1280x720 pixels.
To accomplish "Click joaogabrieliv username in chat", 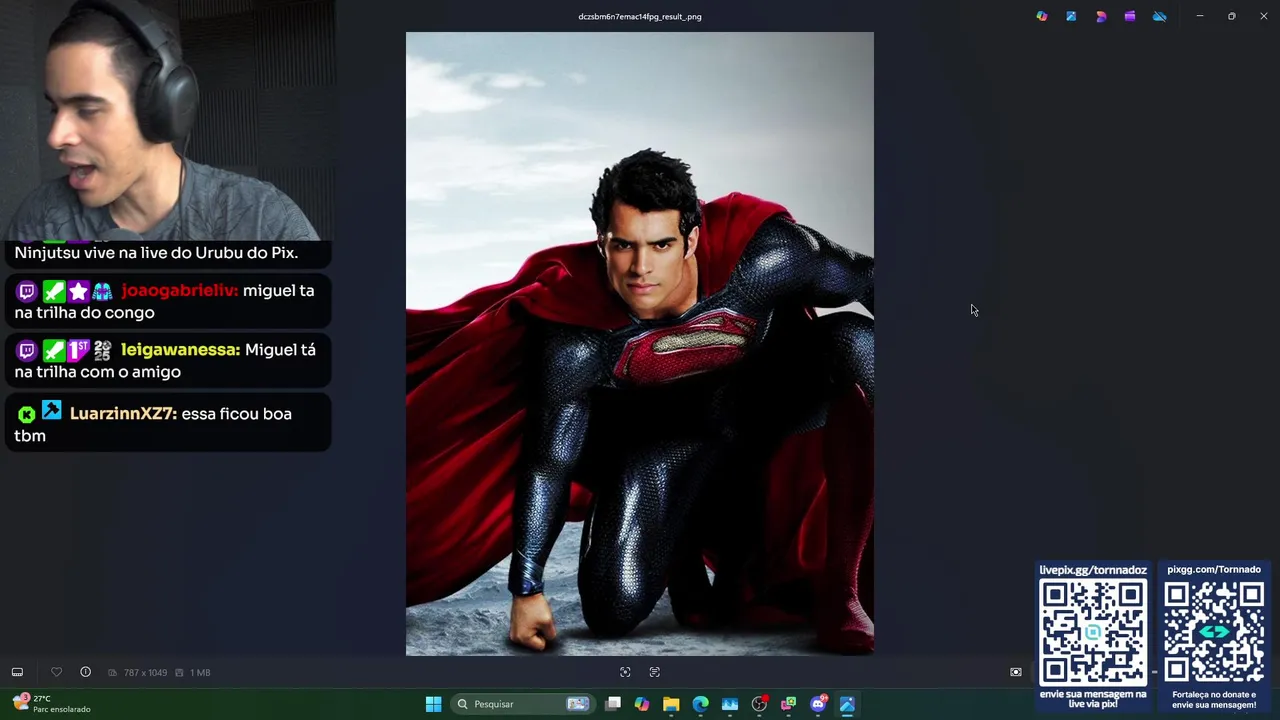I will (x=179, y=290).
